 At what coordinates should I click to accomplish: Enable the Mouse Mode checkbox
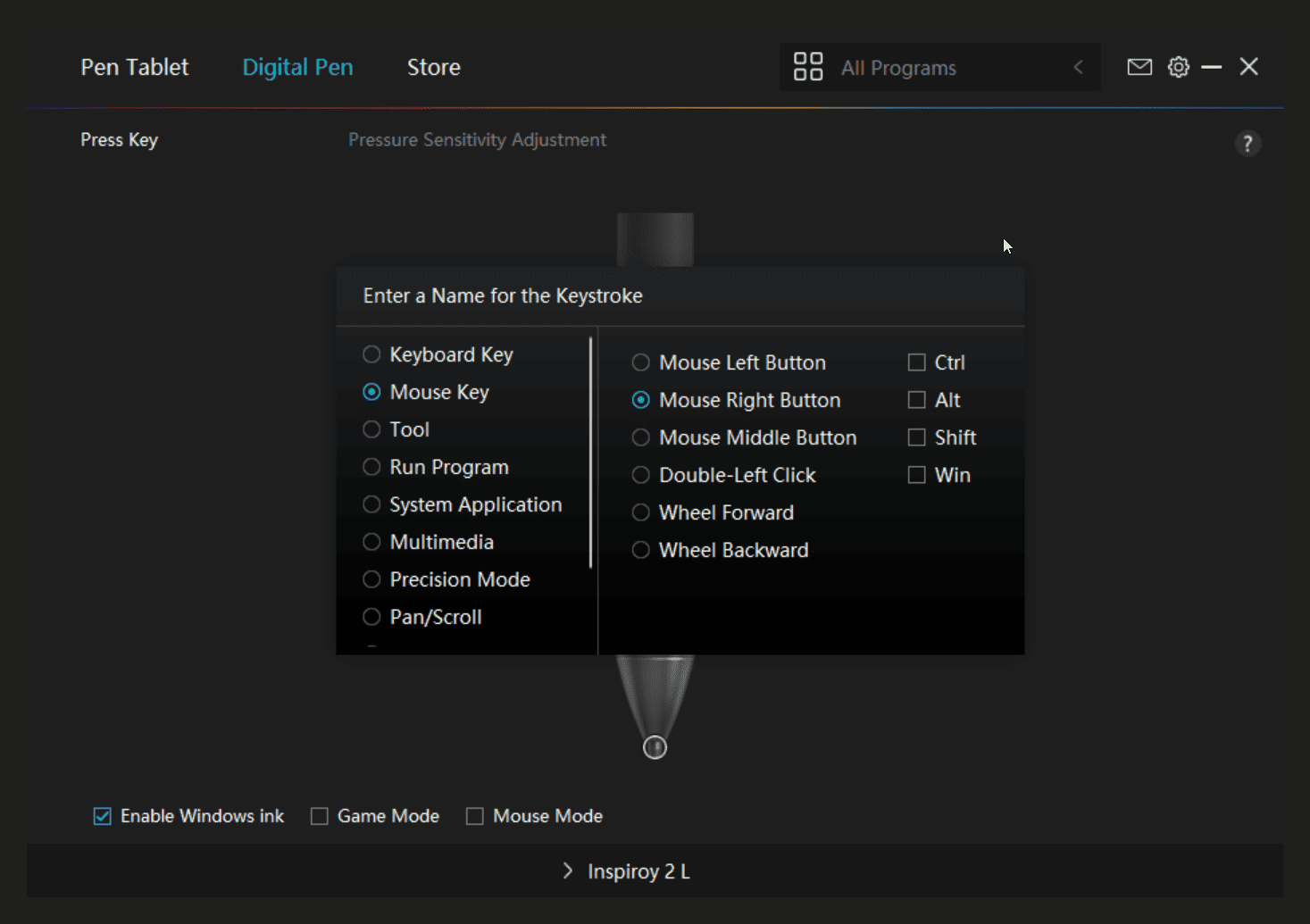475,816
